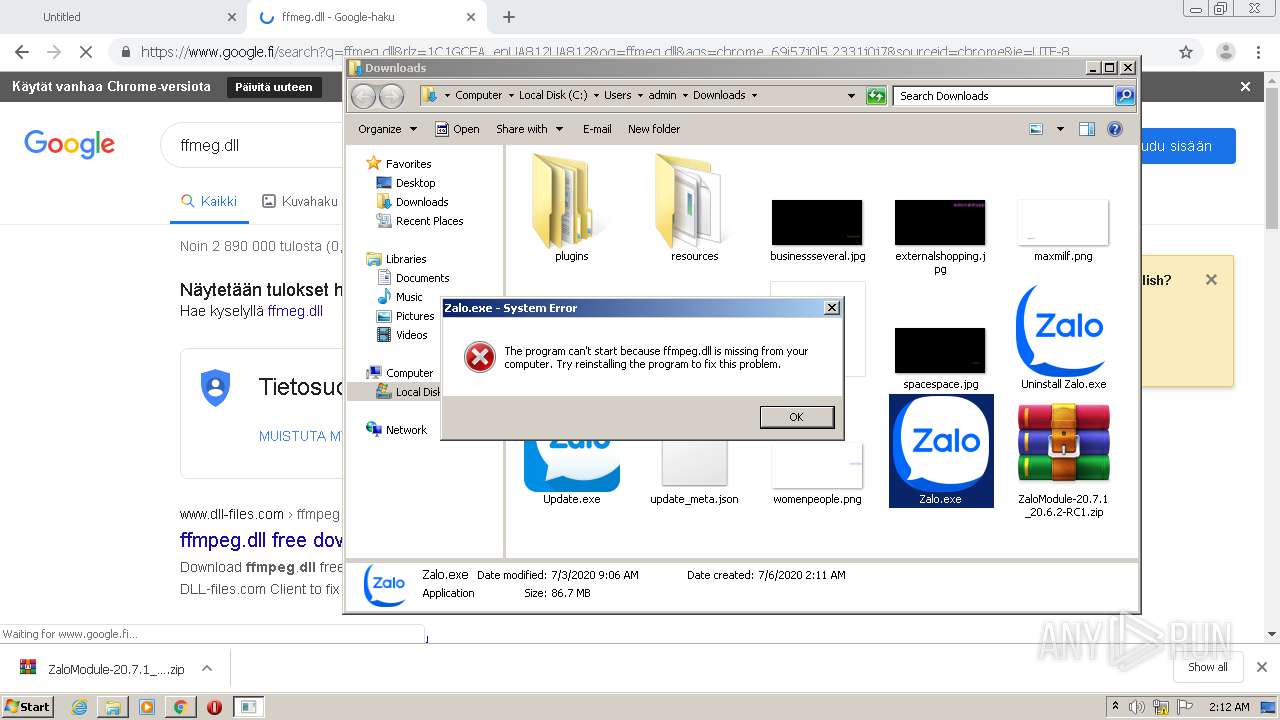Screen dimensions: 1280x720
Task: Select Libraries in navigation pane
Action: pos(397,259)
